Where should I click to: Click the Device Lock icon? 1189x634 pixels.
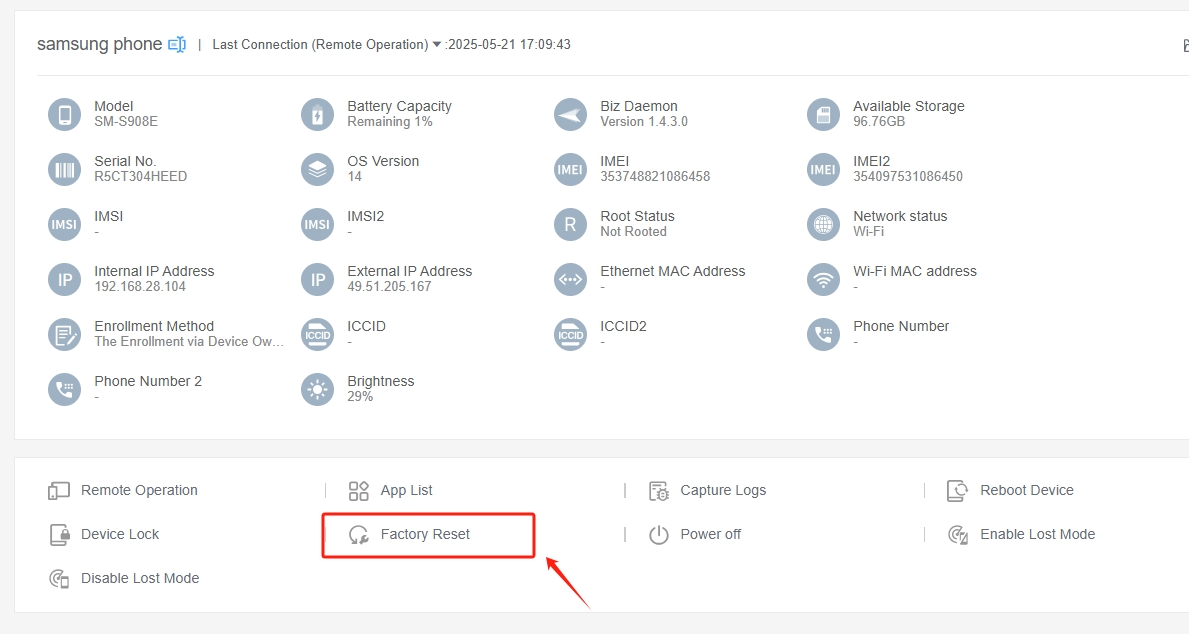click(x=59, y=534)
